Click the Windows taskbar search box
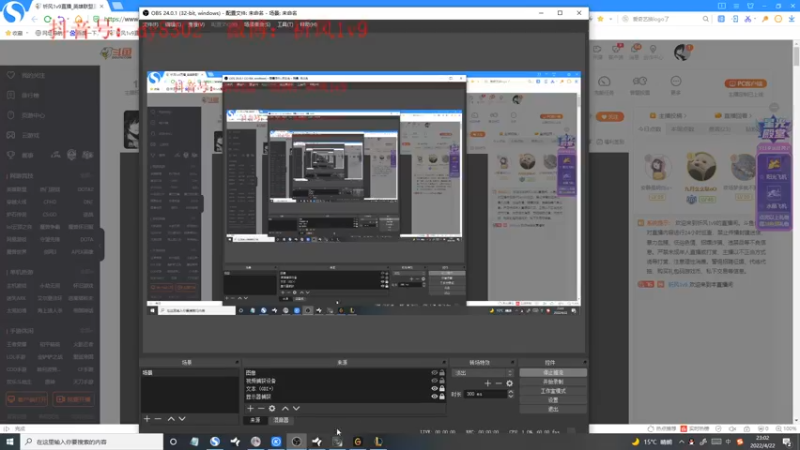The image size is (800, 450). pyautogui.click(x=92, y=441)
